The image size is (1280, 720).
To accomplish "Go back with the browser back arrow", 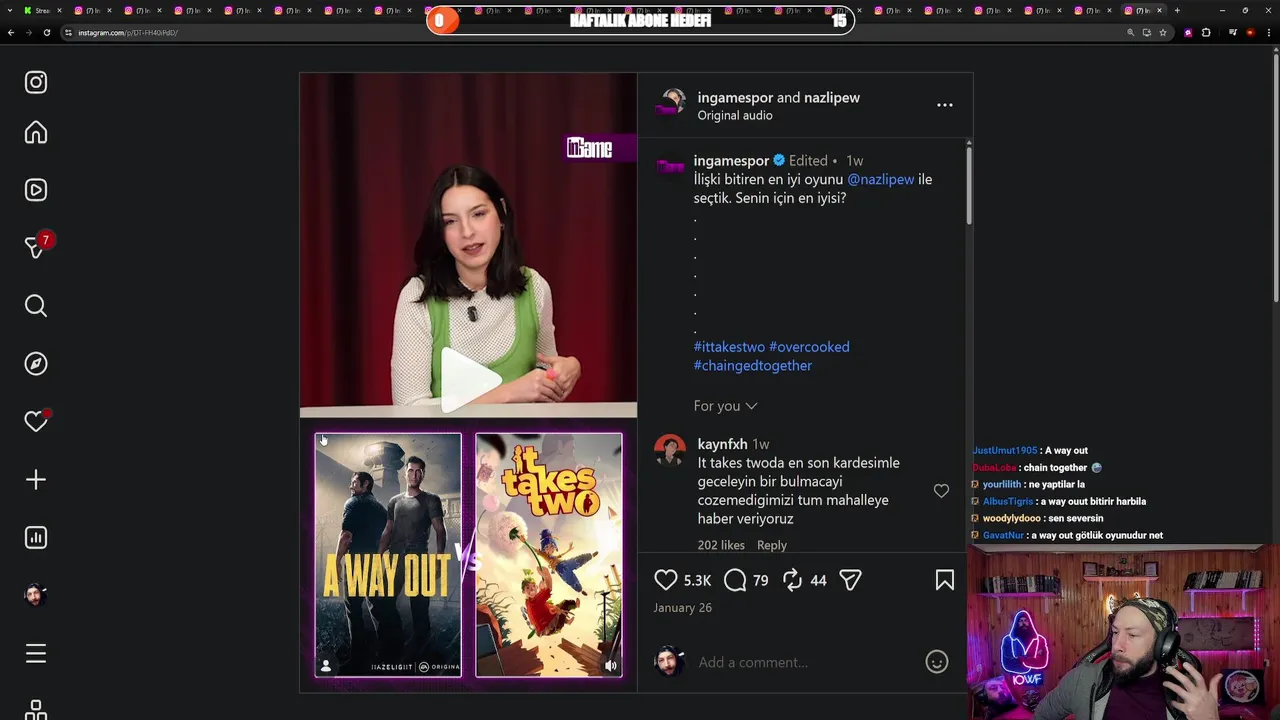I will [11, 33].
